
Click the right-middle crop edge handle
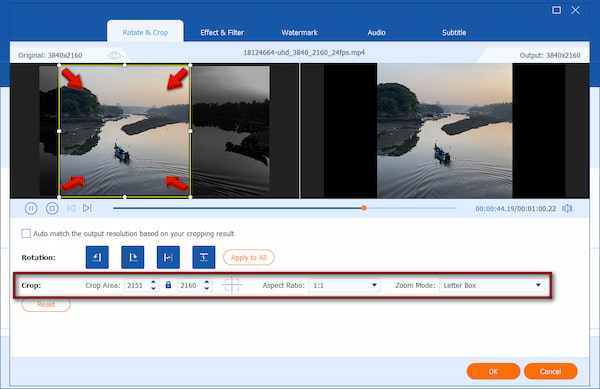(x=191, y=131)
